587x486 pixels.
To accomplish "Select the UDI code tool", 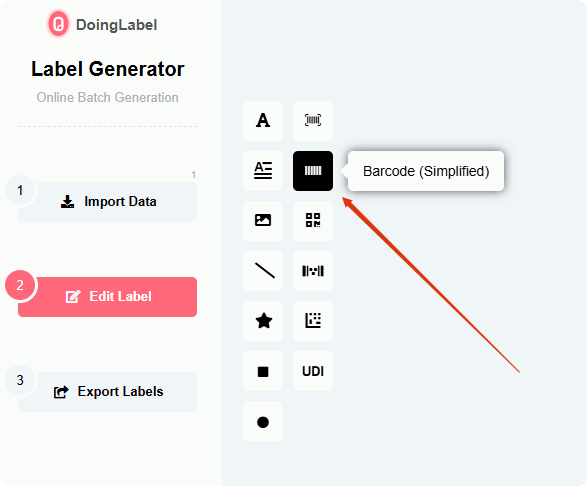I will coord(313,371).
